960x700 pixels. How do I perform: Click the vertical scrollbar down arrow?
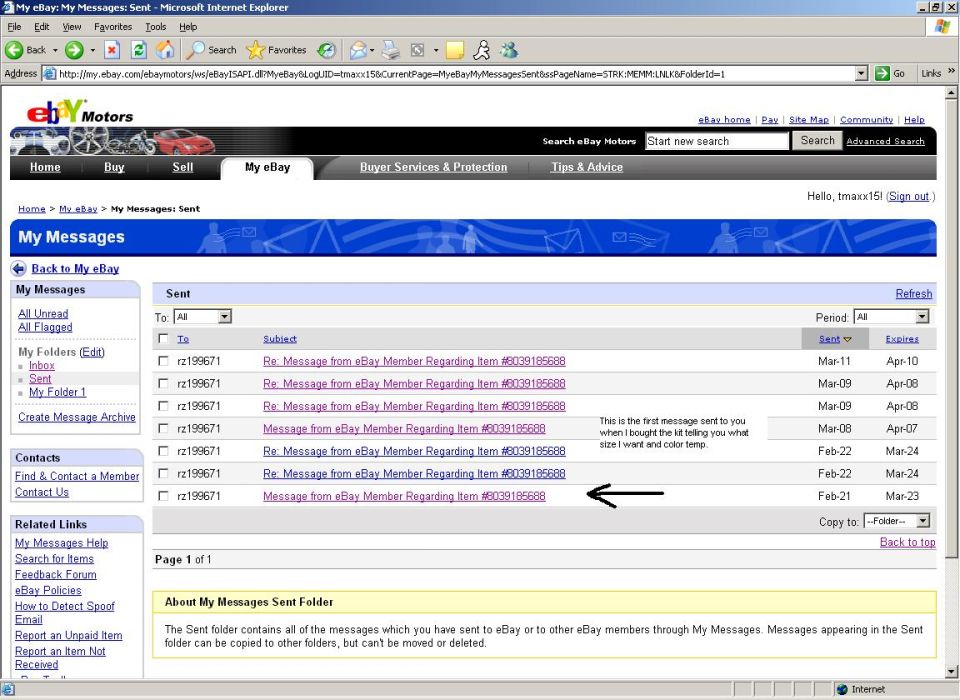click(951, 671)
